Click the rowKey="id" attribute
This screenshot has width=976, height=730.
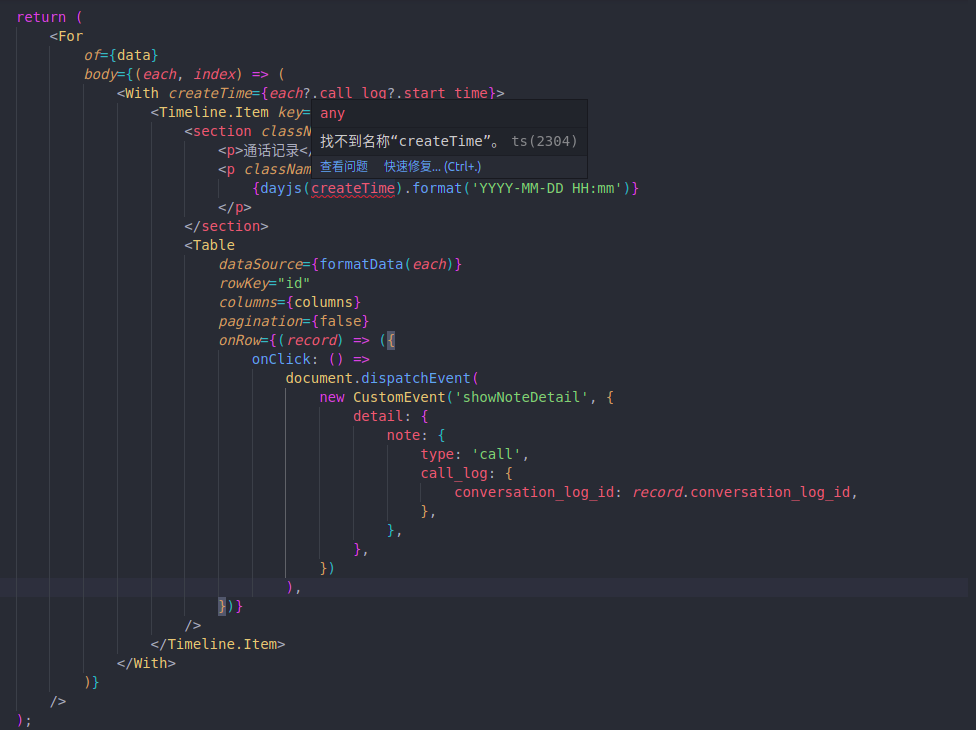coord(265,283)
